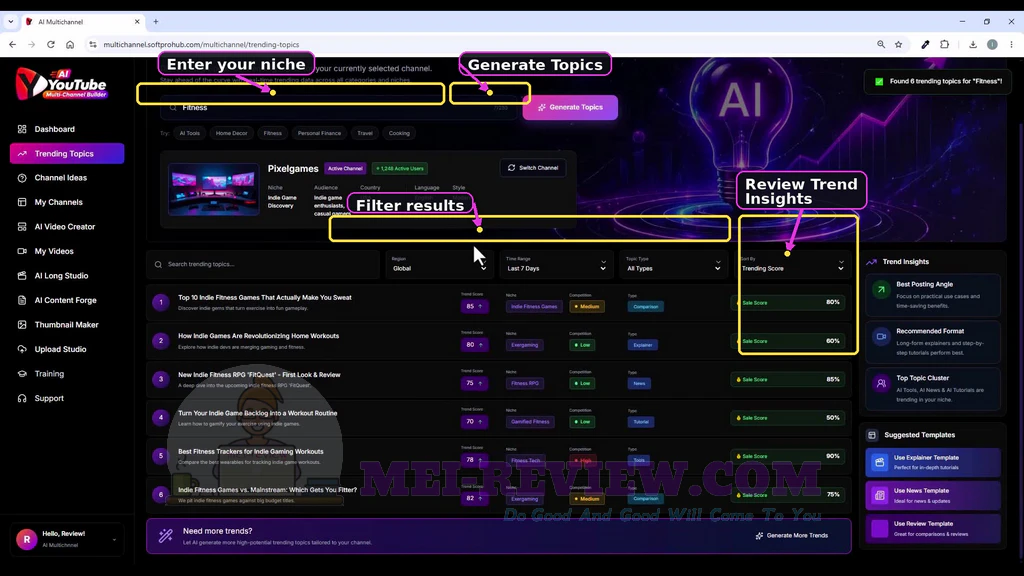This screenshot has width=1024, height=576.
Task: Select the Home Decor suggestion chip
Action: 232,133
